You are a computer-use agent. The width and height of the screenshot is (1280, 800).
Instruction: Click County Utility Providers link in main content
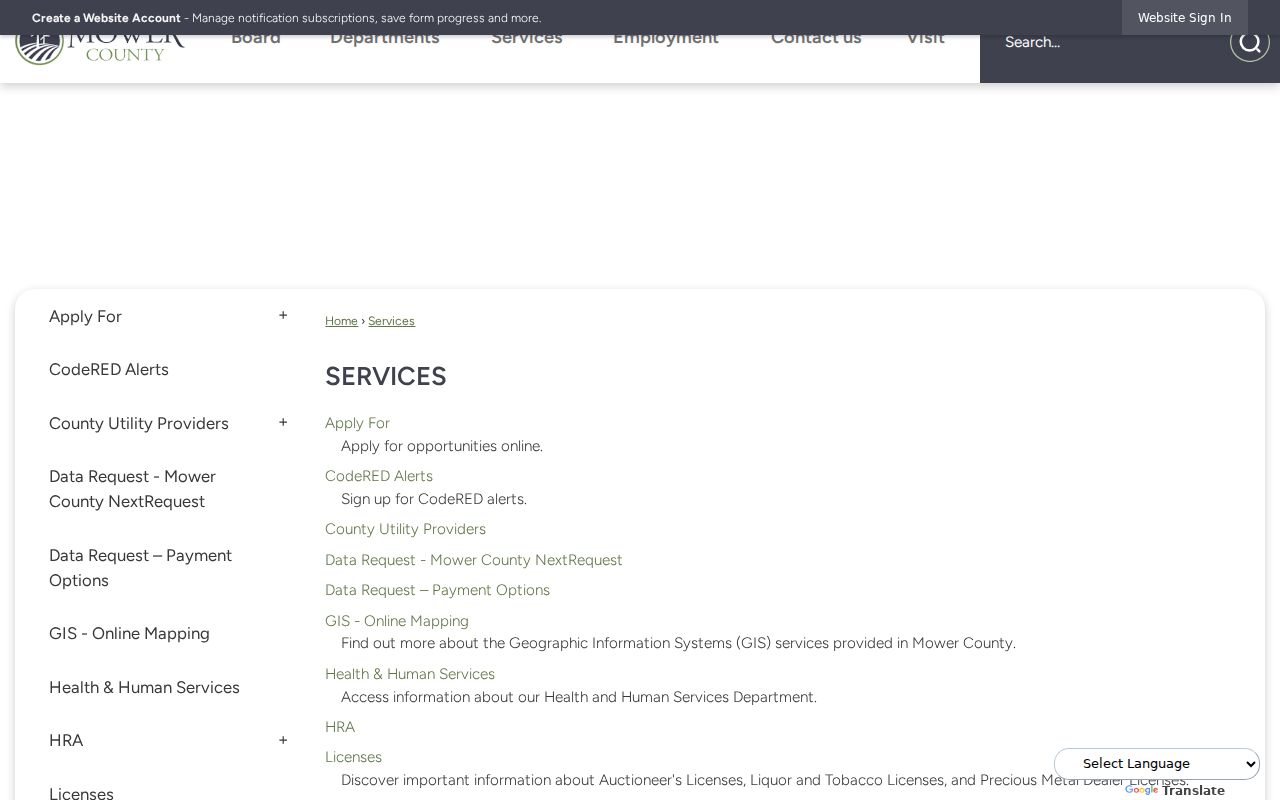point(405,529)
